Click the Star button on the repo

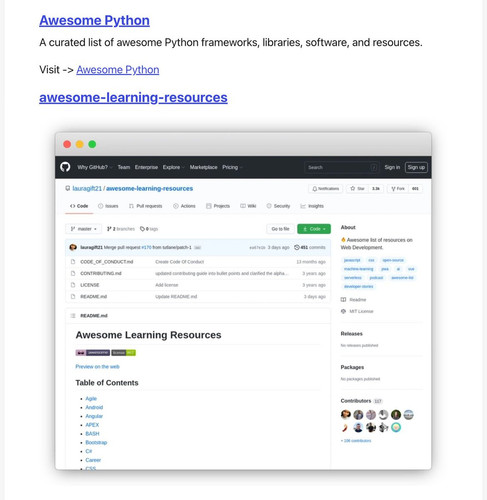(357, 189)
